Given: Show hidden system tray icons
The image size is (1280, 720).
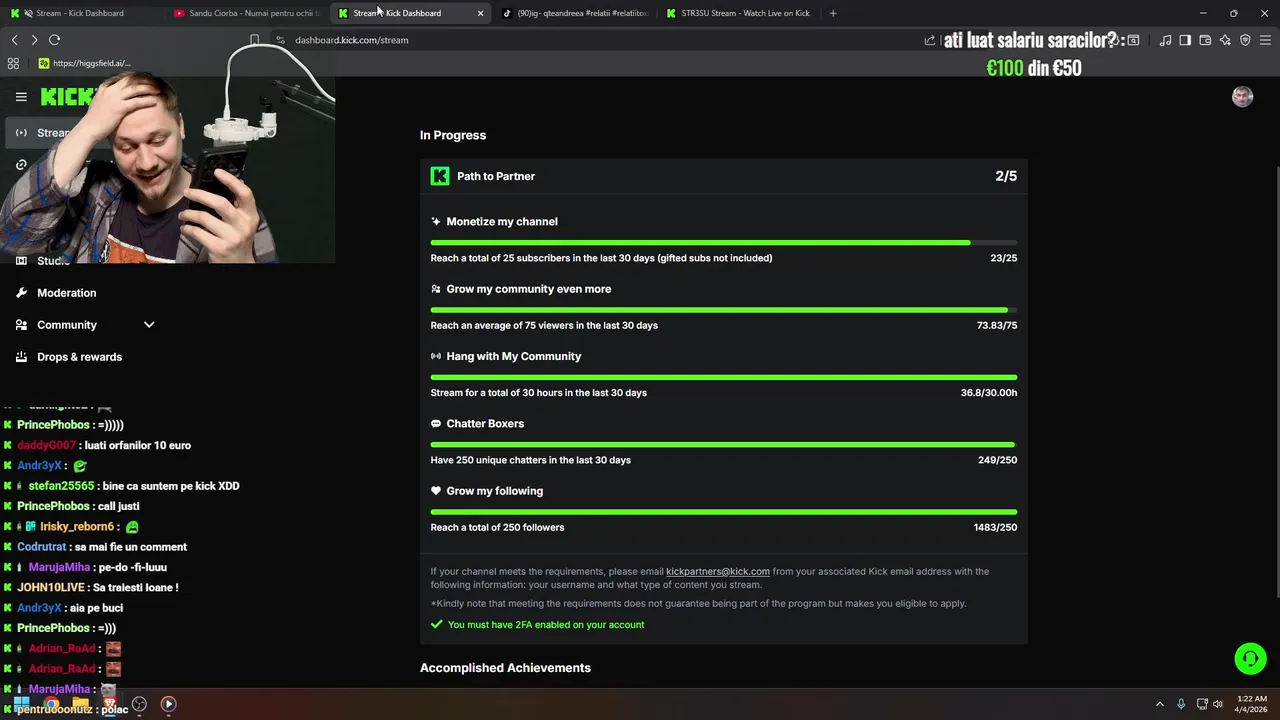Looking at the screenshot, I should 1160,704.
